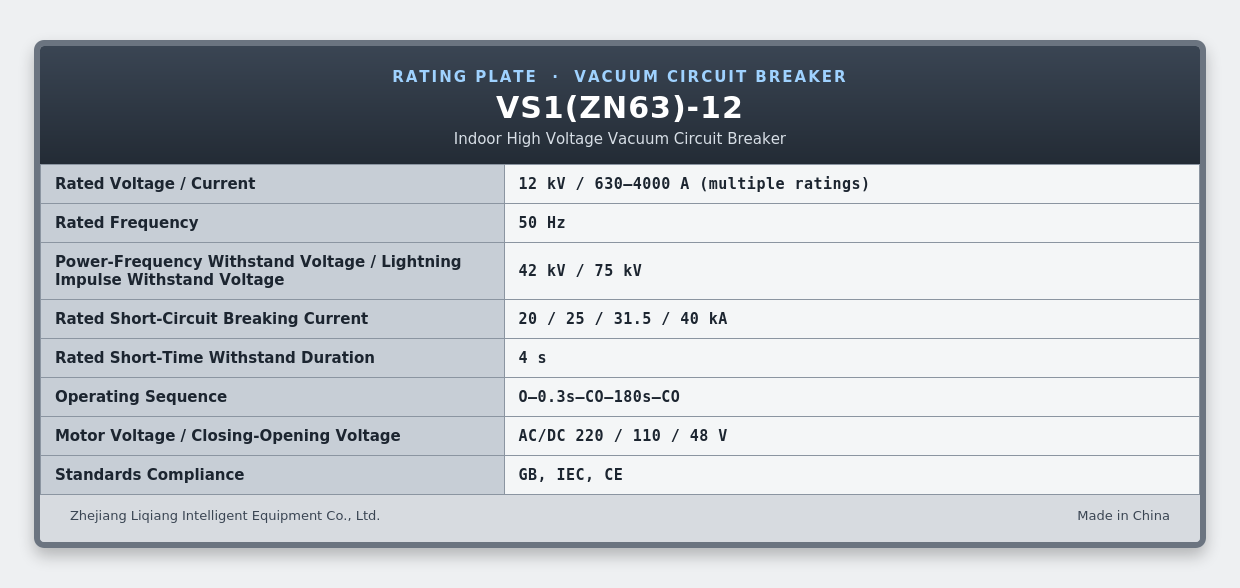Click the 42 kV / 75 kV value

[x=580, y=271]
